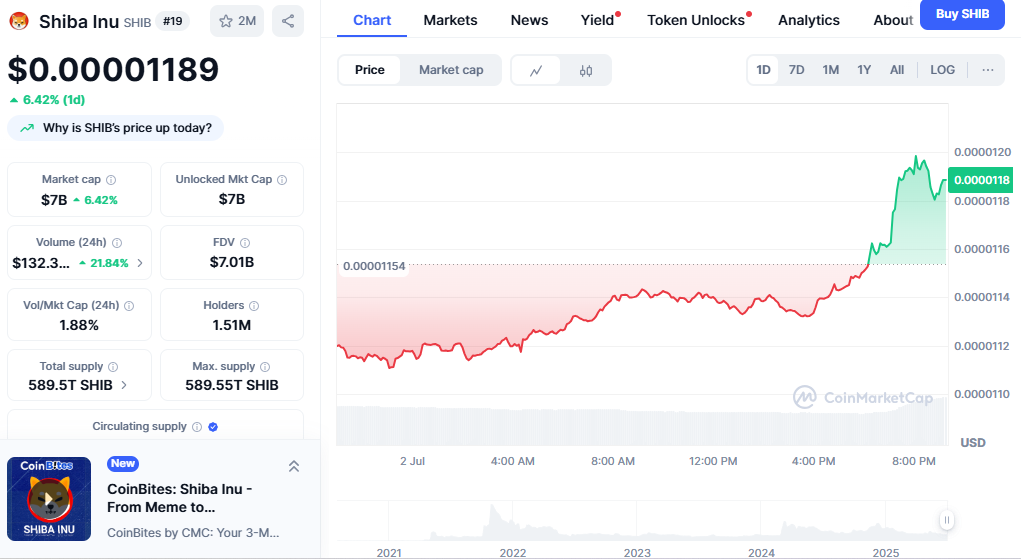
Task: Open the Analytics tab
Action: point(809,20)
